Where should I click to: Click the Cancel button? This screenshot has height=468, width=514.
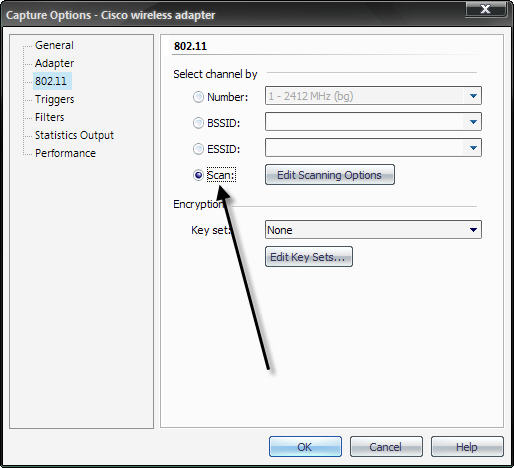386,447
